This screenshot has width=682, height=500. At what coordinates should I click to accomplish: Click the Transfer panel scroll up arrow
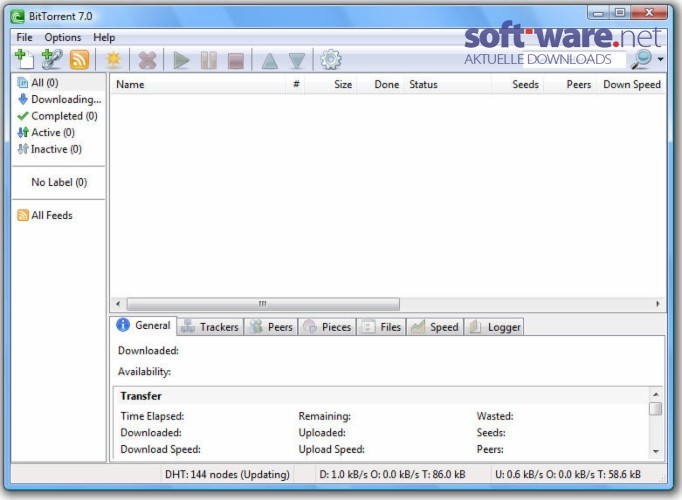(655, 394)
